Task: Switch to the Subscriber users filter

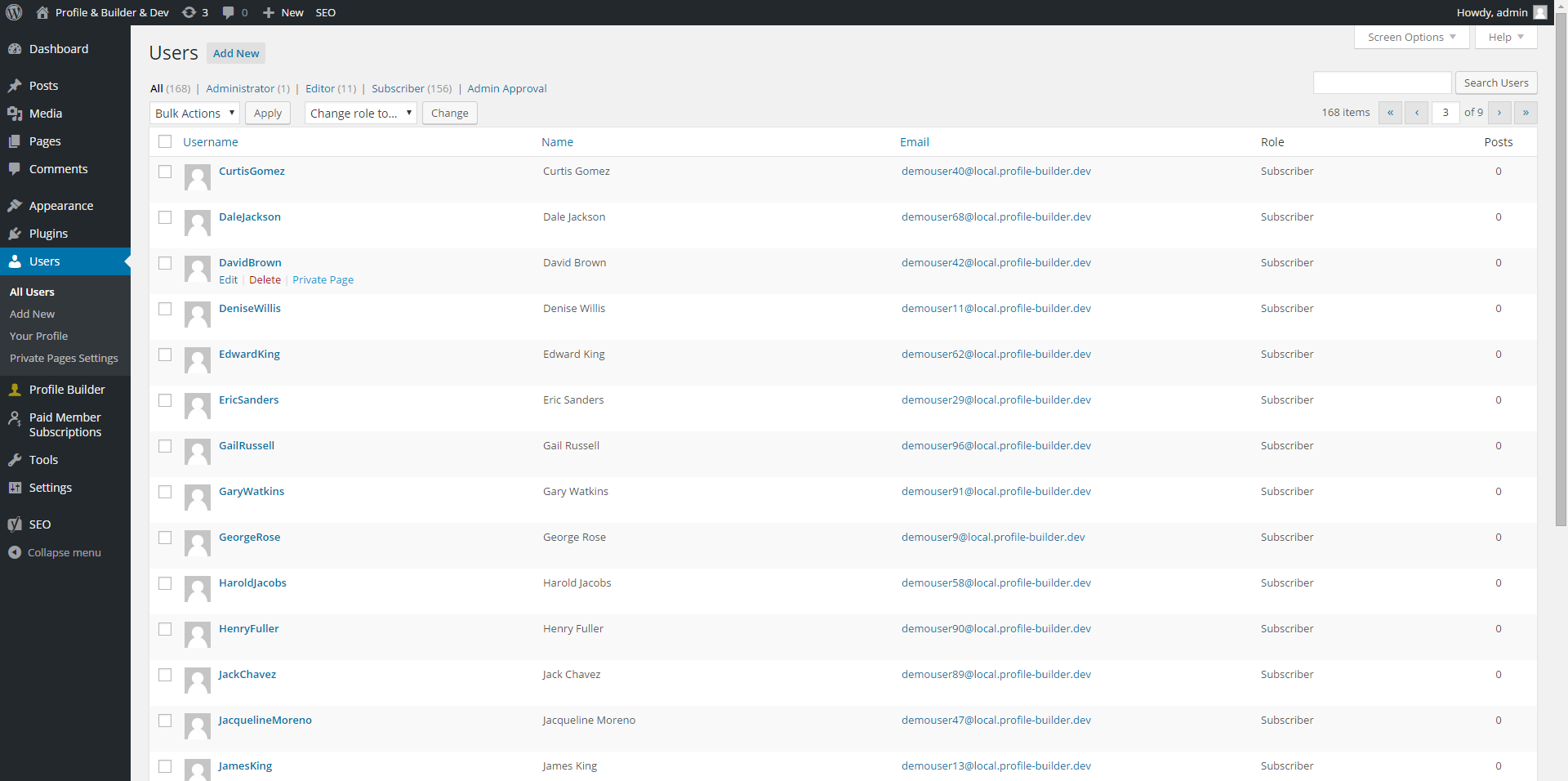Action: 398,88
